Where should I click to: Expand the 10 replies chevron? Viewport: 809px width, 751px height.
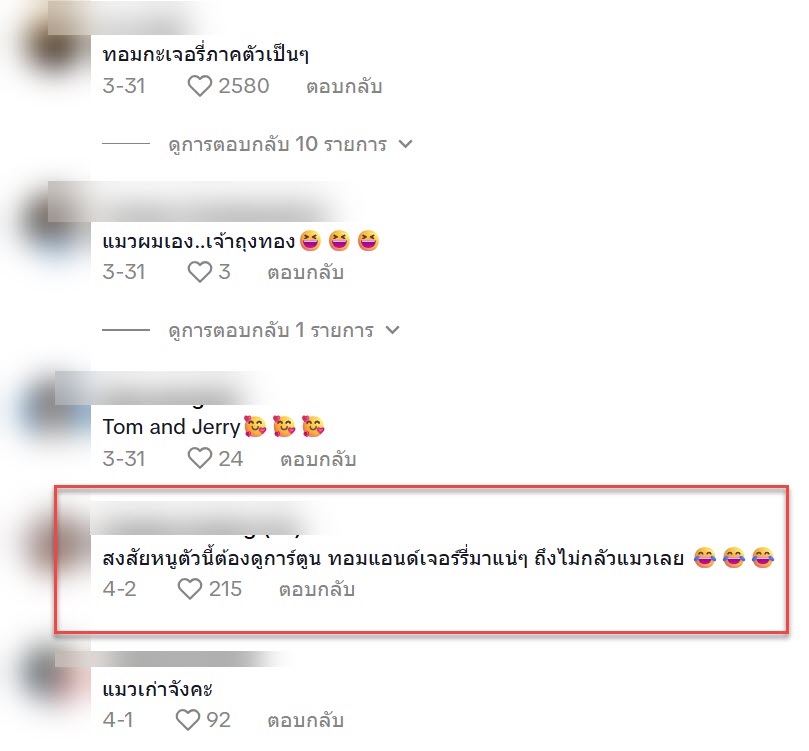(406, 144)
